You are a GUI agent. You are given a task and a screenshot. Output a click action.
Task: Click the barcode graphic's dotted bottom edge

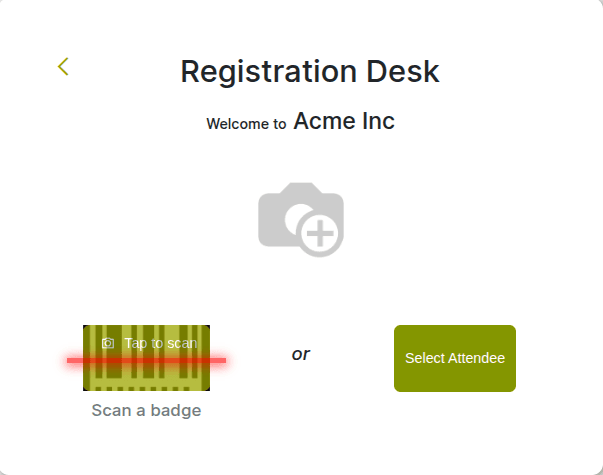(x=147, y=388)
